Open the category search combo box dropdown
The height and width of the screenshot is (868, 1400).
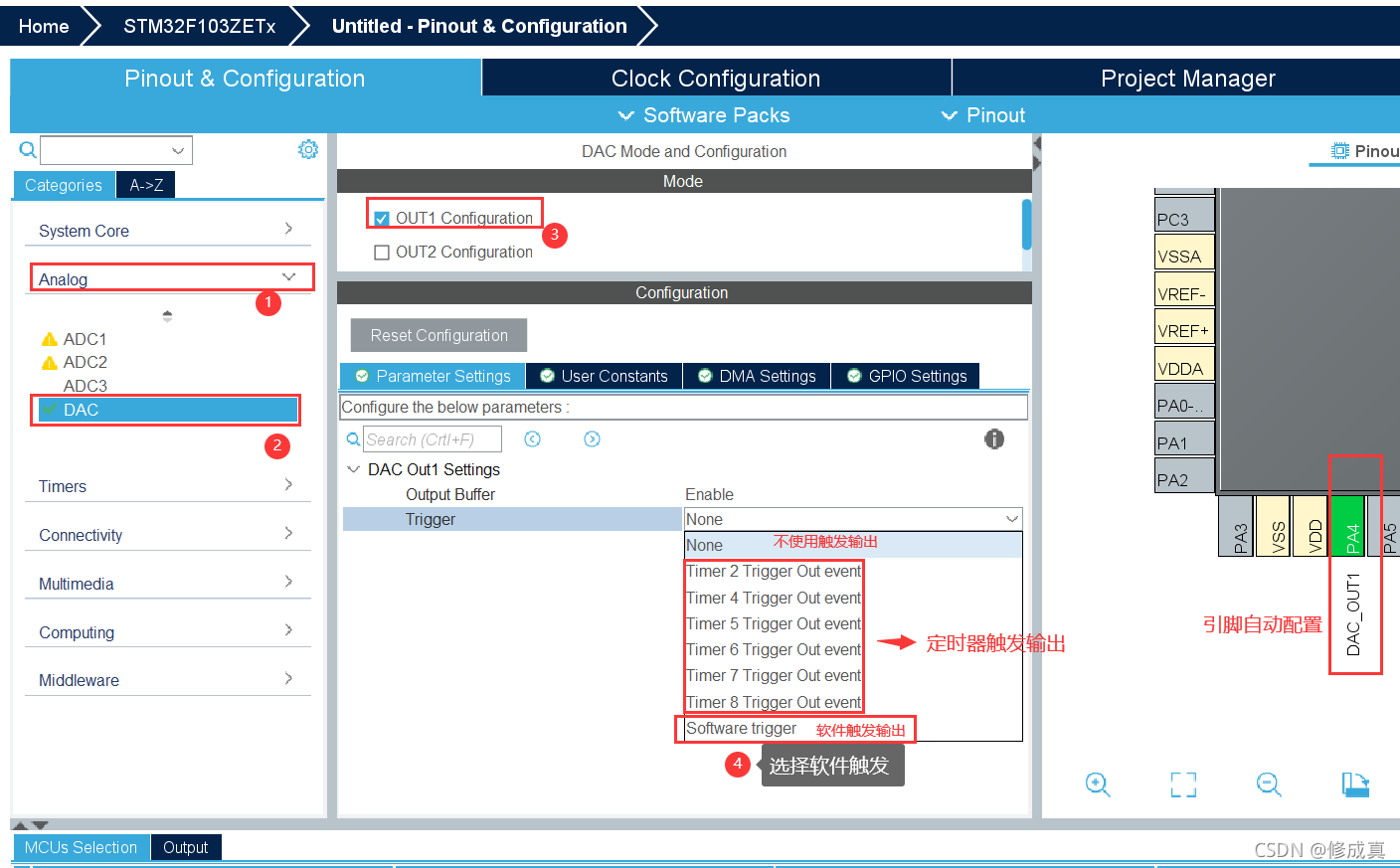[x=178, y=151]
